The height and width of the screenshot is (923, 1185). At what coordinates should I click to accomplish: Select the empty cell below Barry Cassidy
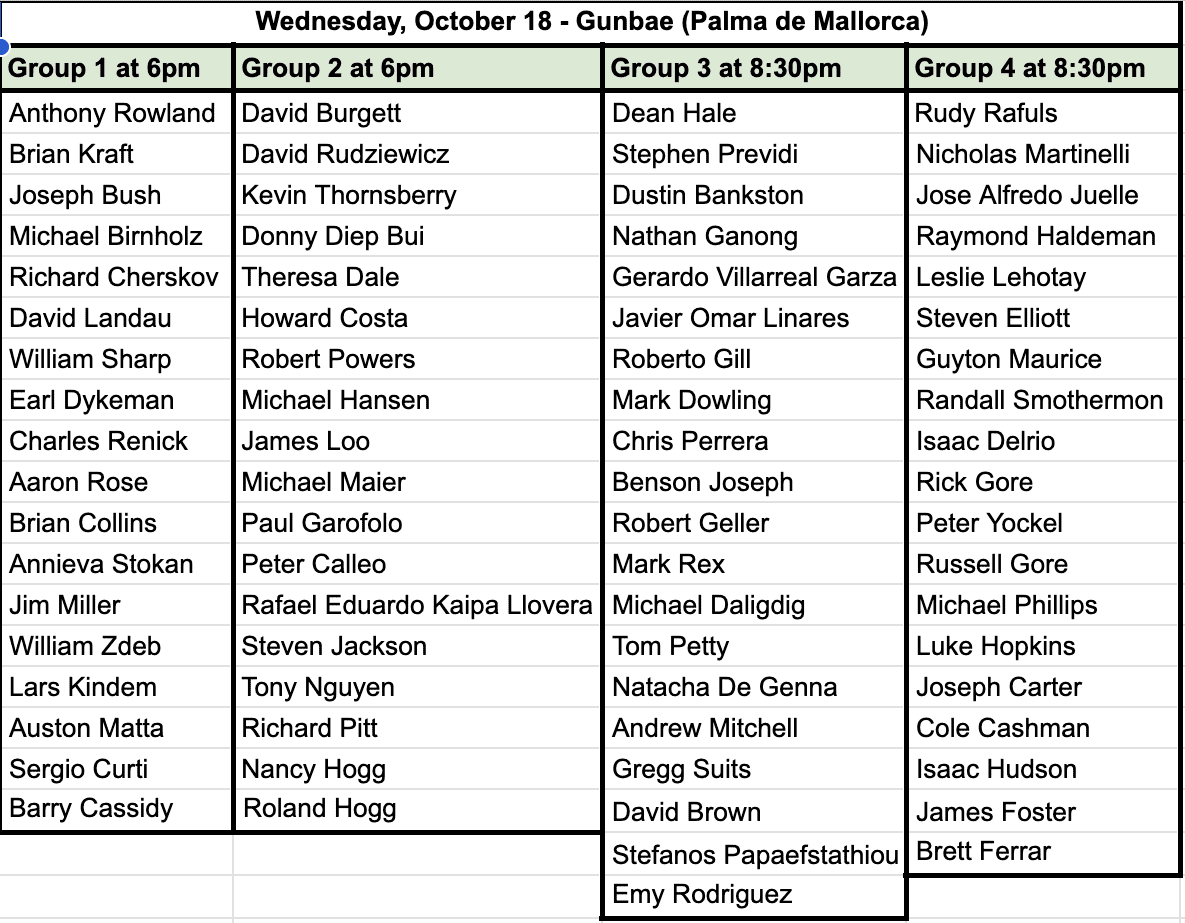(117, 855)
